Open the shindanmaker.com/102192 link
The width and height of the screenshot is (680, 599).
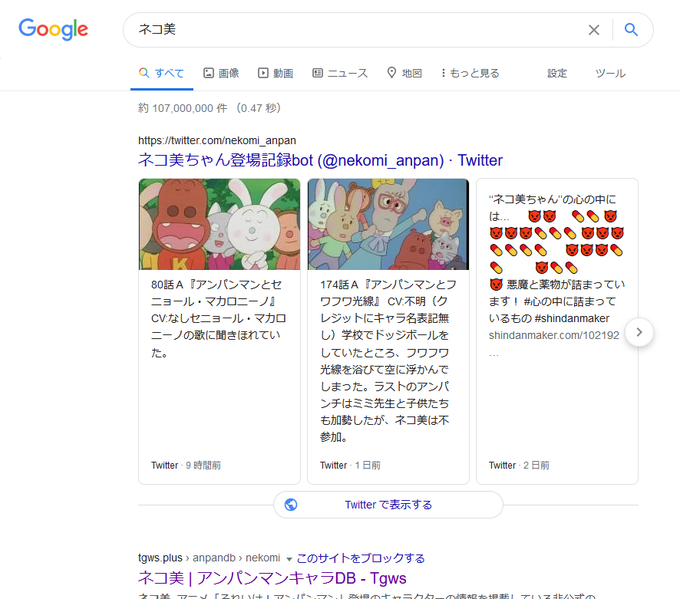554,335
